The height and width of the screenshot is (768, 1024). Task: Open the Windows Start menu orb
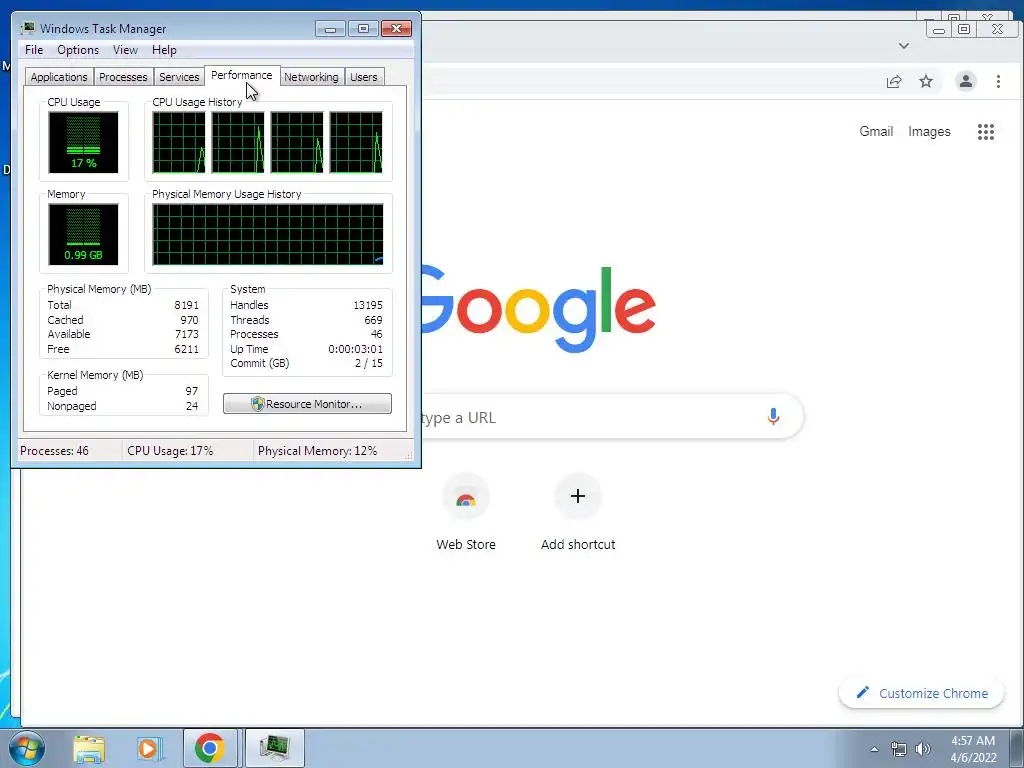[x=27, y=748]
